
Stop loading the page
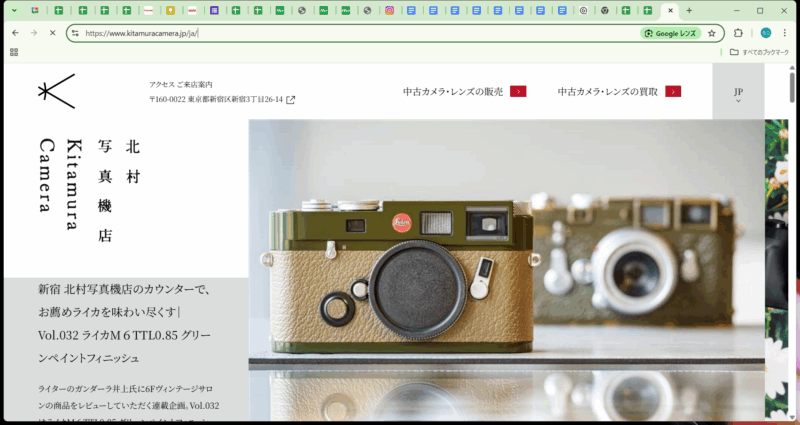[52, 33]
